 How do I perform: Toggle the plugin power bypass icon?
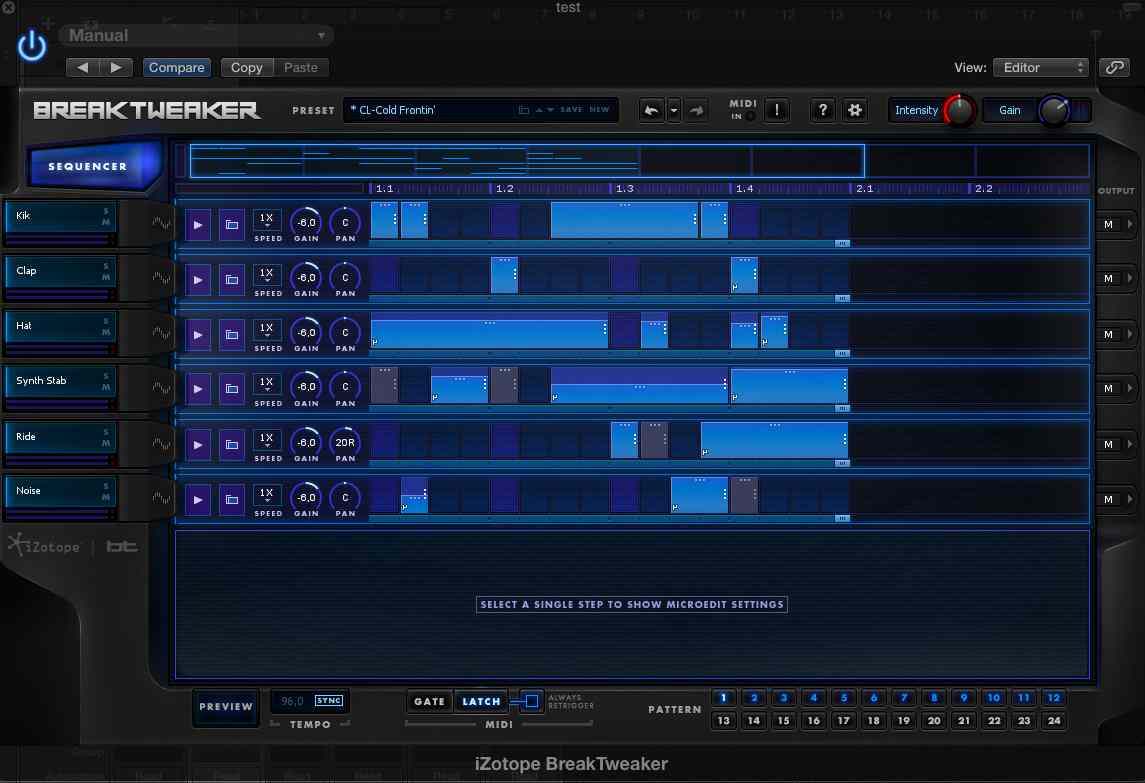click(31, 46)
